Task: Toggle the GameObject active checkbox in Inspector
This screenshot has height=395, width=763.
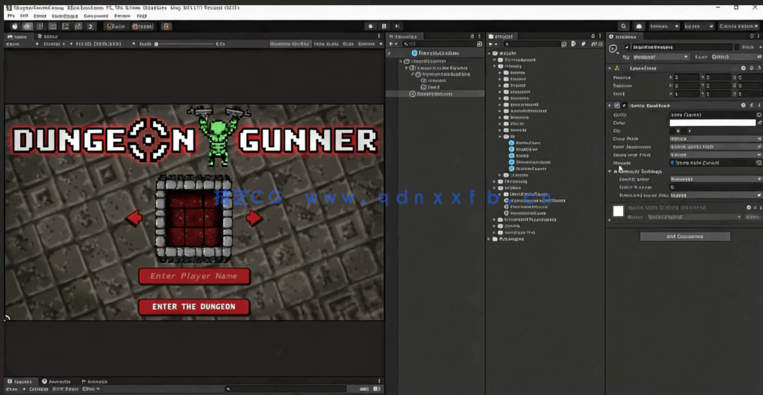Action: (x=627, y=47)
